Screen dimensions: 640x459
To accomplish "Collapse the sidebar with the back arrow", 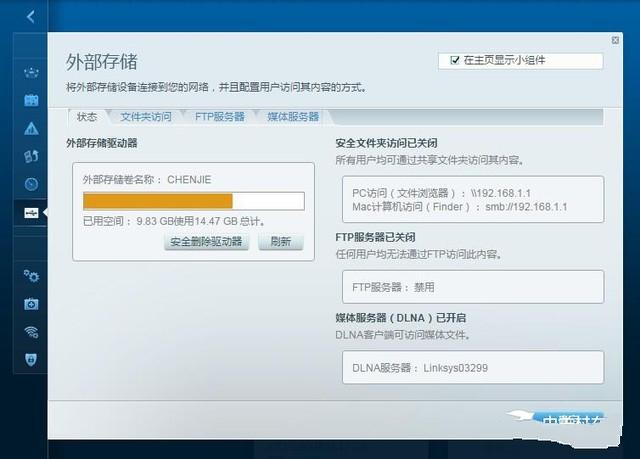I will coord(31,16).
